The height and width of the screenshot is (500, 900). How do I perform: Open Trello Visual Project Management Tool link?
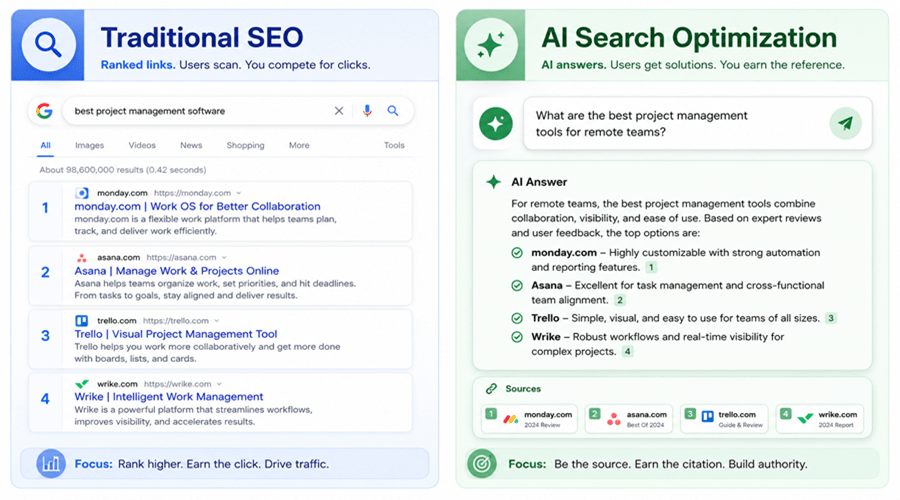coord(176,334)
